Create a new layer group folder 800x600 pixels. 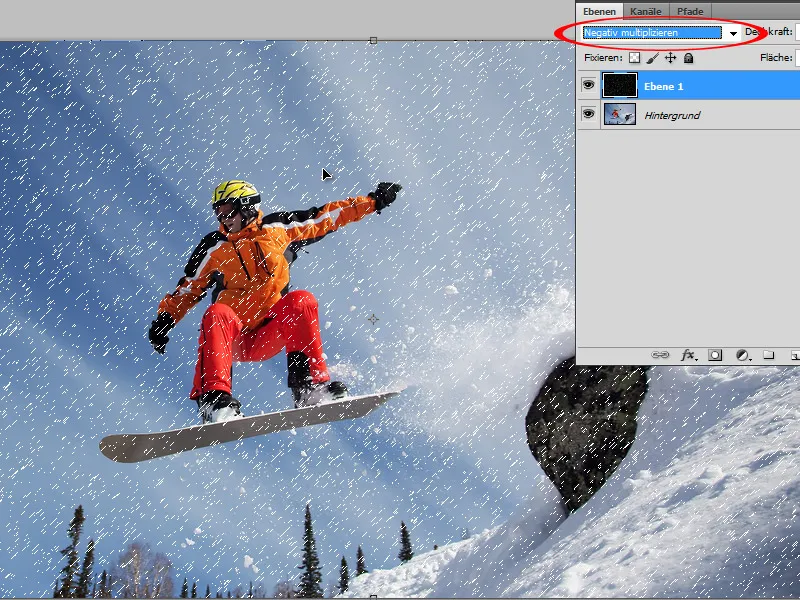770,354
